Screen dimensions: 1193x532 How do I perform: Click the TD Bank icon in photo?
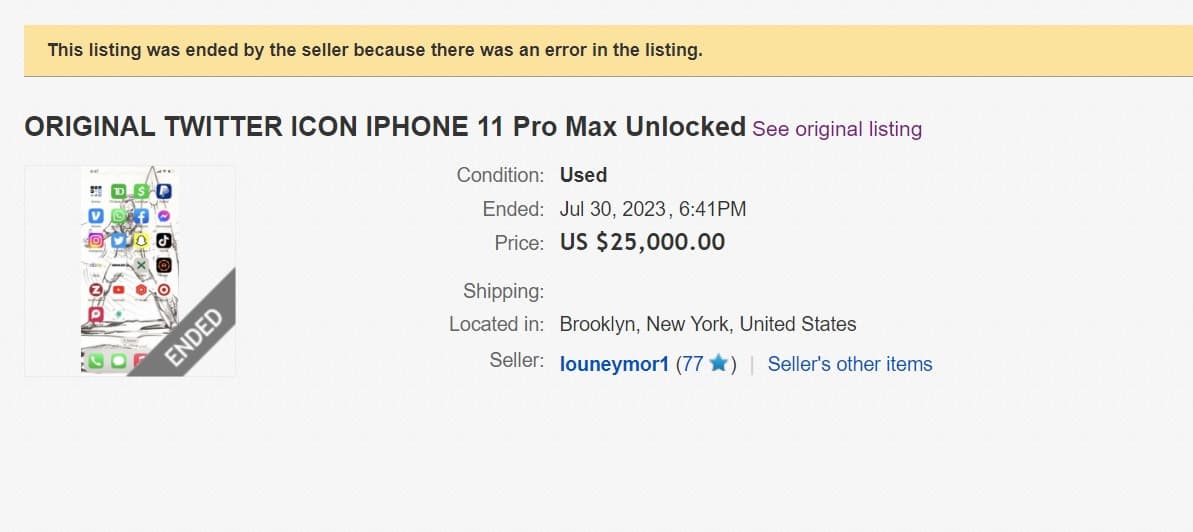tap(120, 190)
